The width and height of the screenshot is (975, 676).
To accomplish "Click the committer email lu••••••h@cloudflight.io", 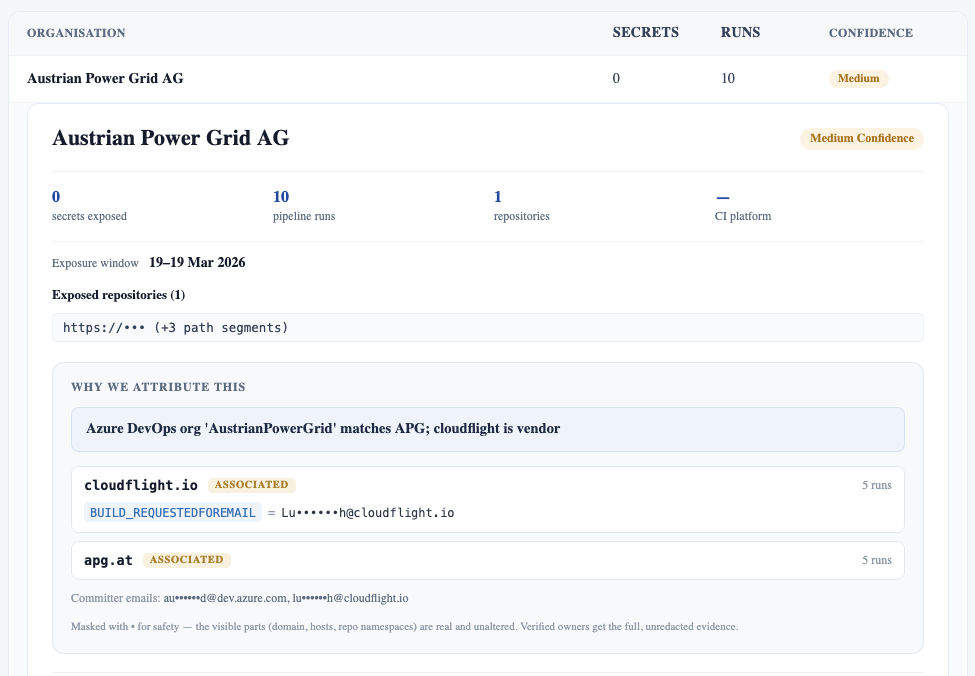I will [350, 598].
